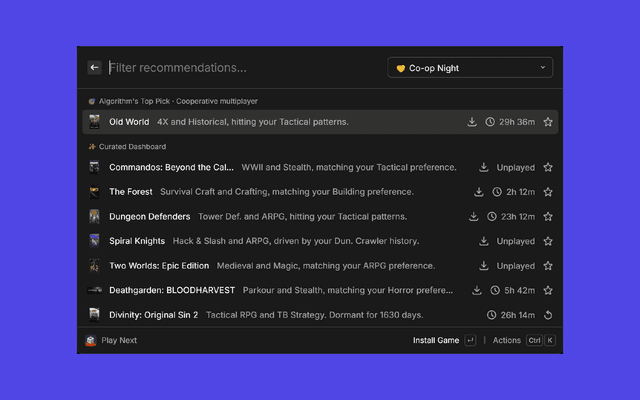
Task: Download Deathgarden: BLOODHARVEST
Action: pos(477,290)
